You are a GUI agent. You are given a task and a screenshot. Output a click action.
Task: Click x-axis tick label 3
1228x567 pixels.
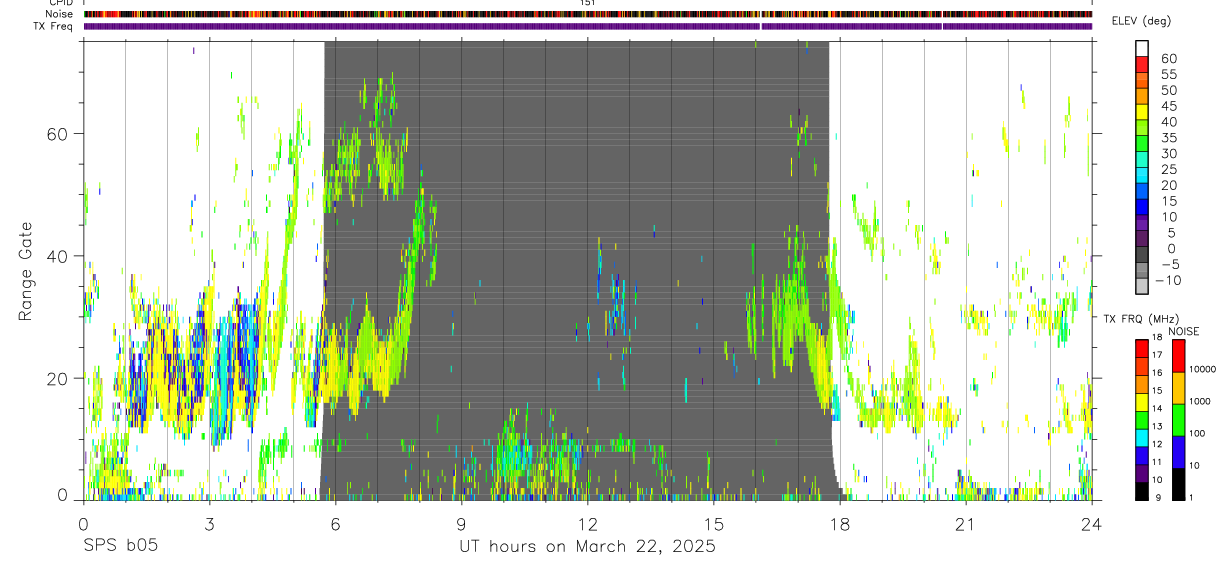point(209,524)
